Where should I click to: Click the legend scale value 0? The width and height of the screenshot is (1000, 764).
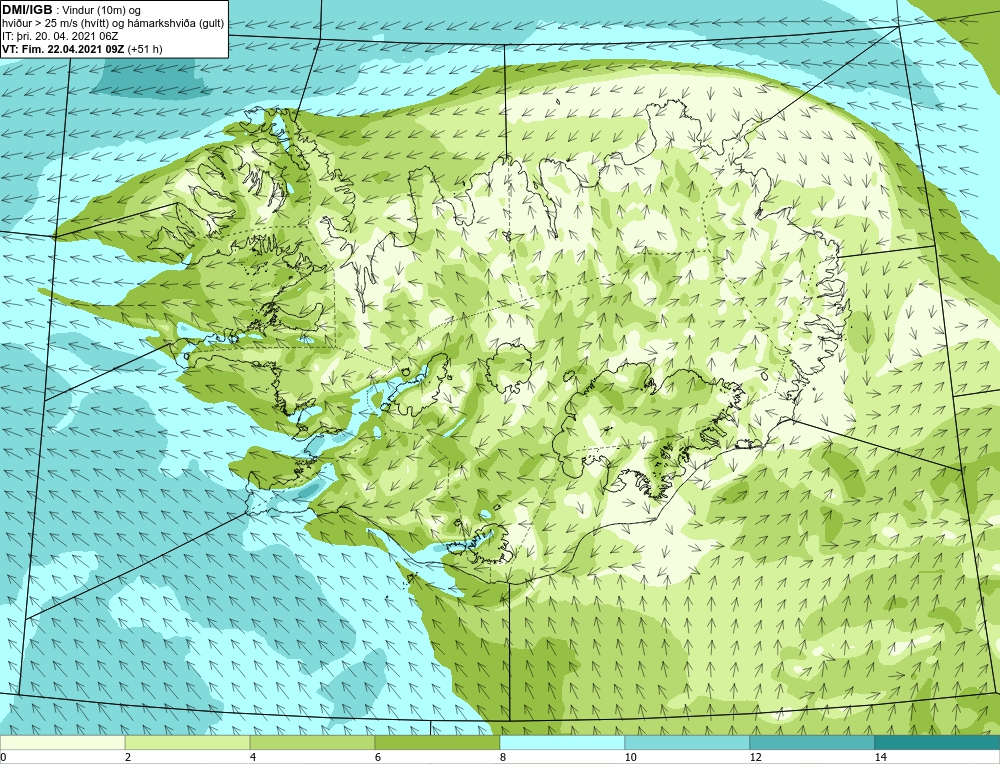tap(3, 757)
